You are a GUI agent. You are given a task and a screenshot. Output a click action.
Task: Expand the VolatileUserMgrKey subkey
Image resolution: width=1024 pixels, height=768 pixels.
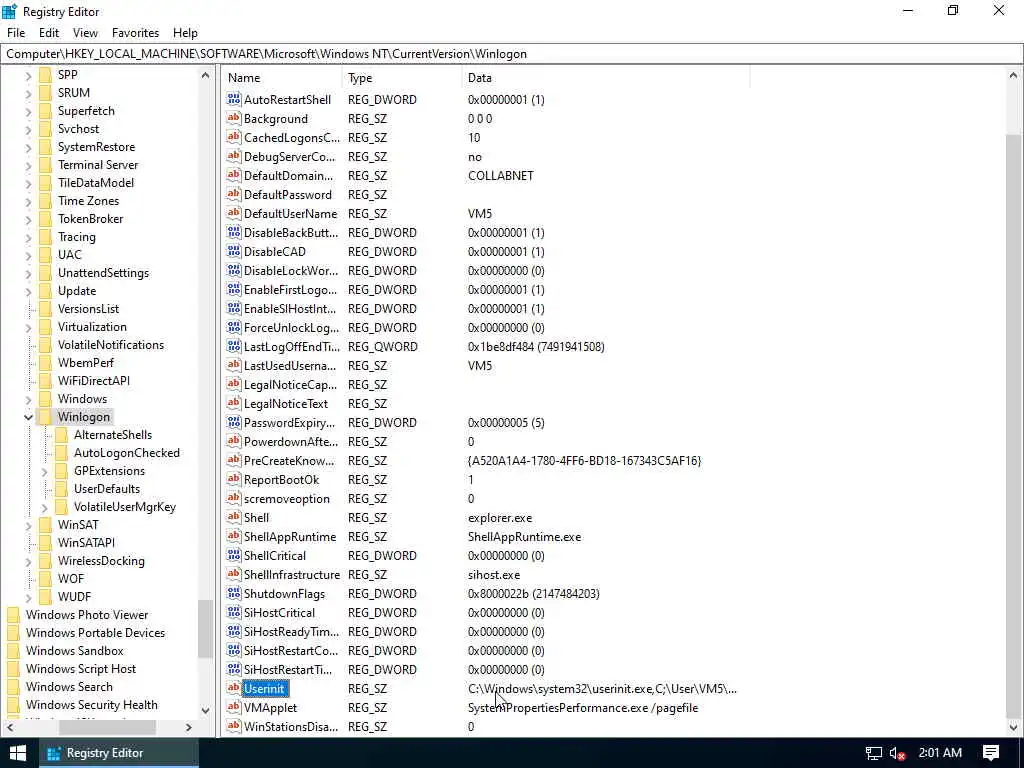point(44,507)
